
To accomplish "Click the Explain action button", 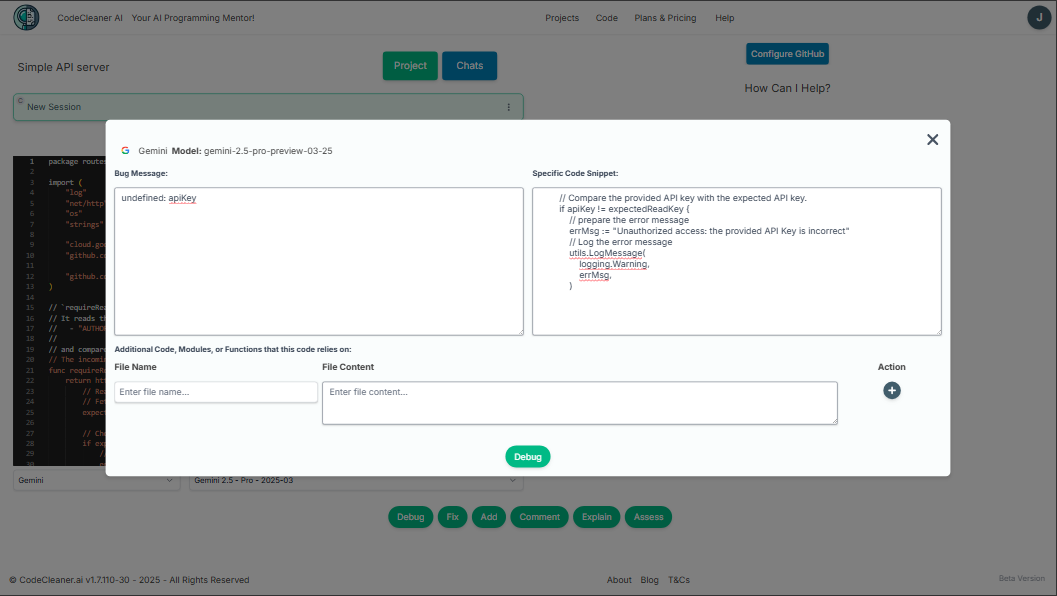I will [x=597, y=517].
